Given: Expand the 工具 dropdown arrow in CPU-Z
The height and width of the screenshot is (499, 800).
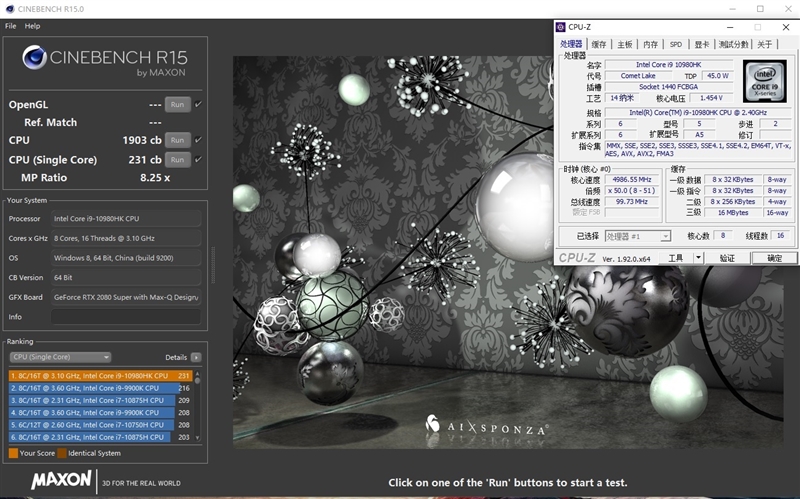Looking at the screenshot, I should [698, 258].
